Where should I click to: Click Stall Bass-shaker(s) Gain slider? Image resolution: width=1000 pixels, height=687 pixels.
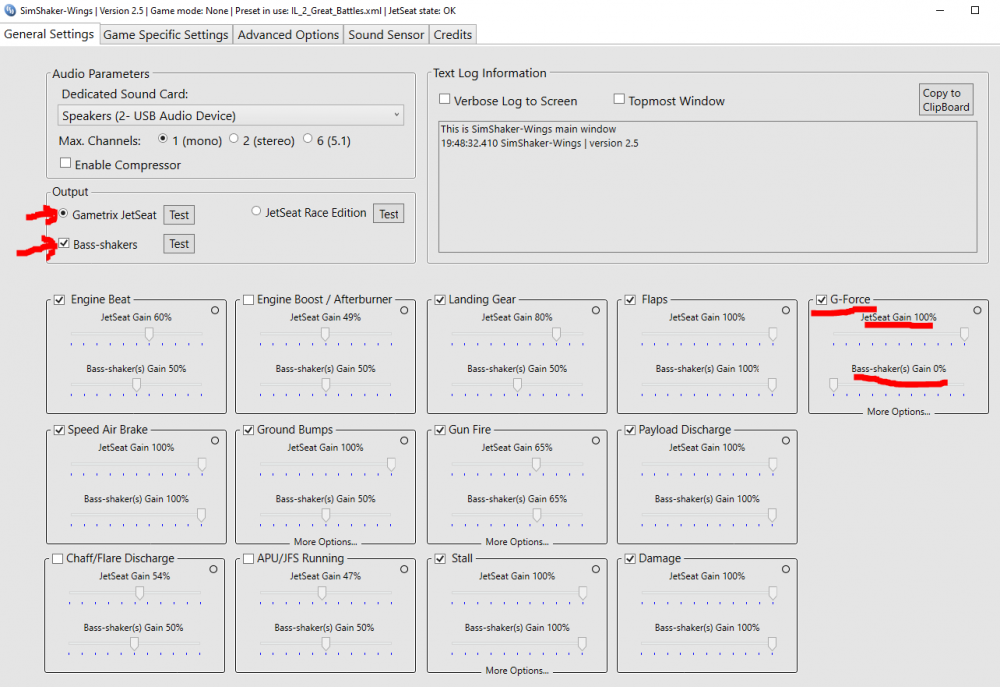pyautogui.click(x=517, y=644)
